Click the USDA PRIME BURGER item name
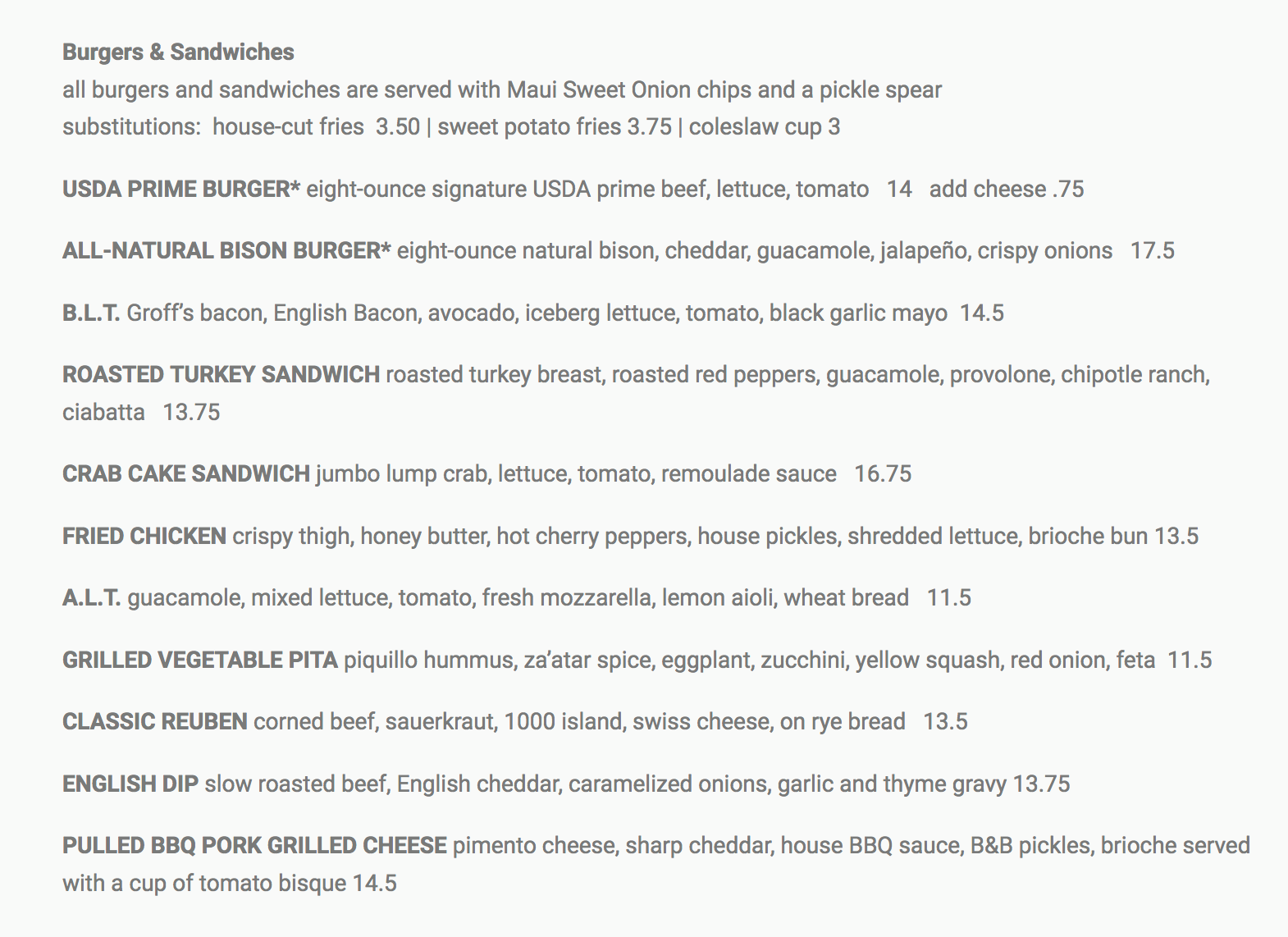This screenshot has height=937, width=1288. point(180,190)
